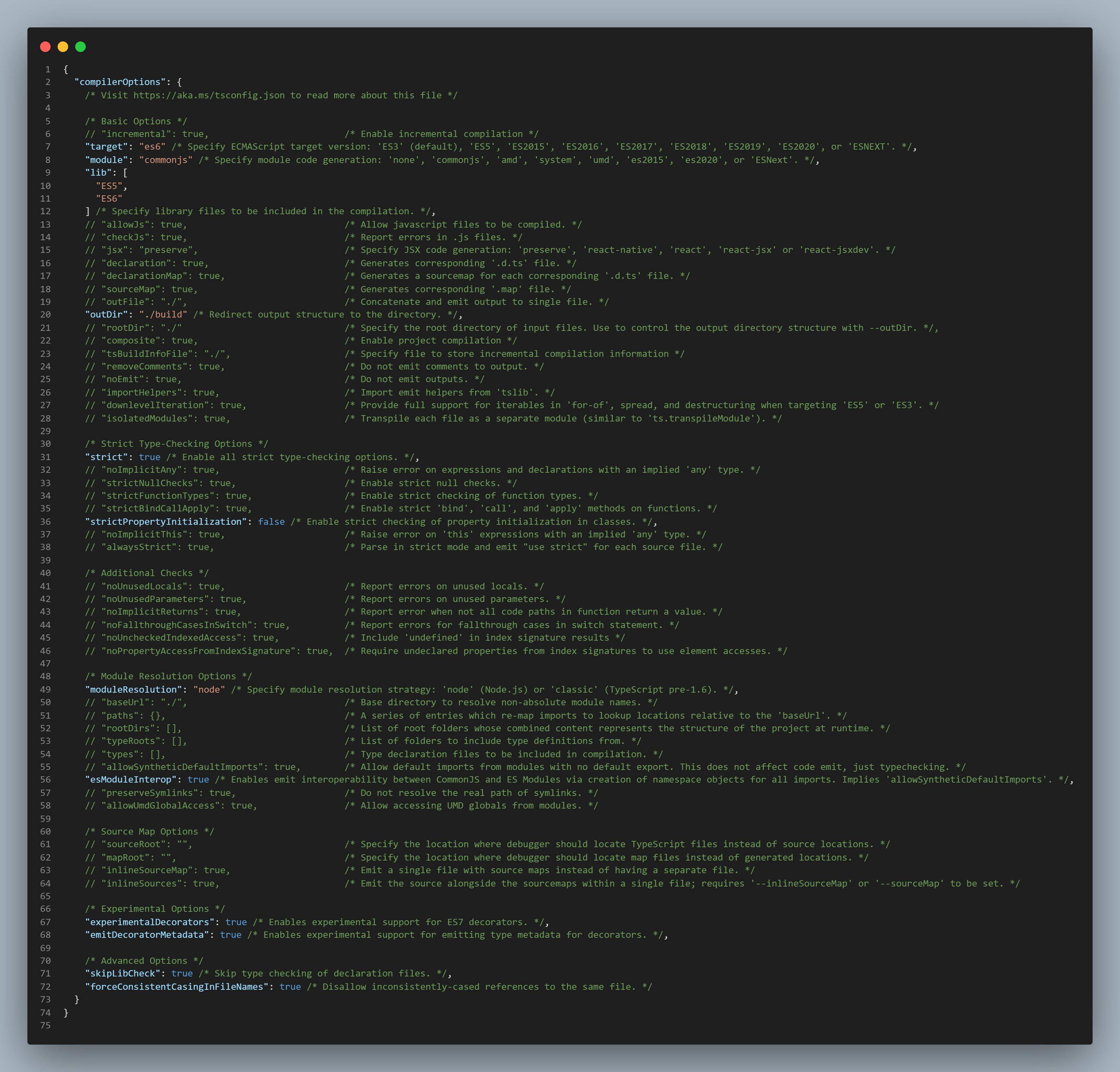Screen dimensions: 1120x1072
Task: Click the commented "noPropertyAccessFromIndexSignature" option
Action: 209,651
